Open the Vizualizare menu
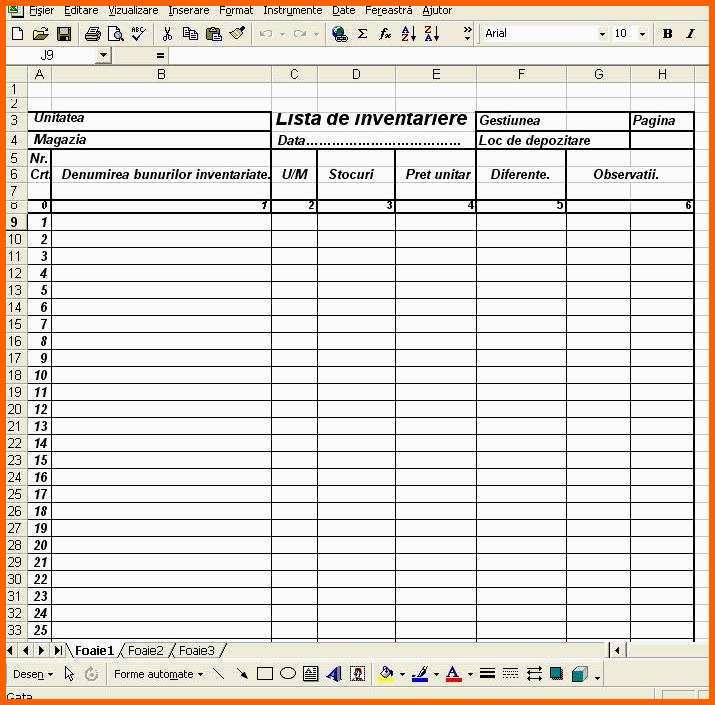This screenshot has width=715, height=705. [133, 10]
